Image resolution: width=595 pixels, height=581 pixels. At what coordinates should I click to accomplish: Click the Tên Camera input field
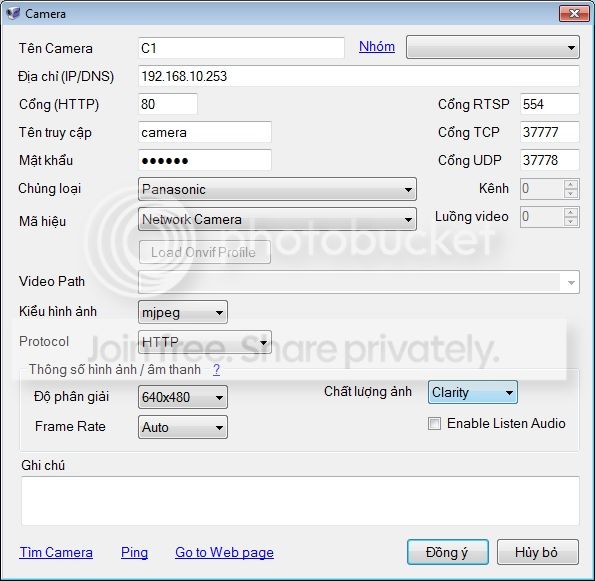tap(241, 48)
